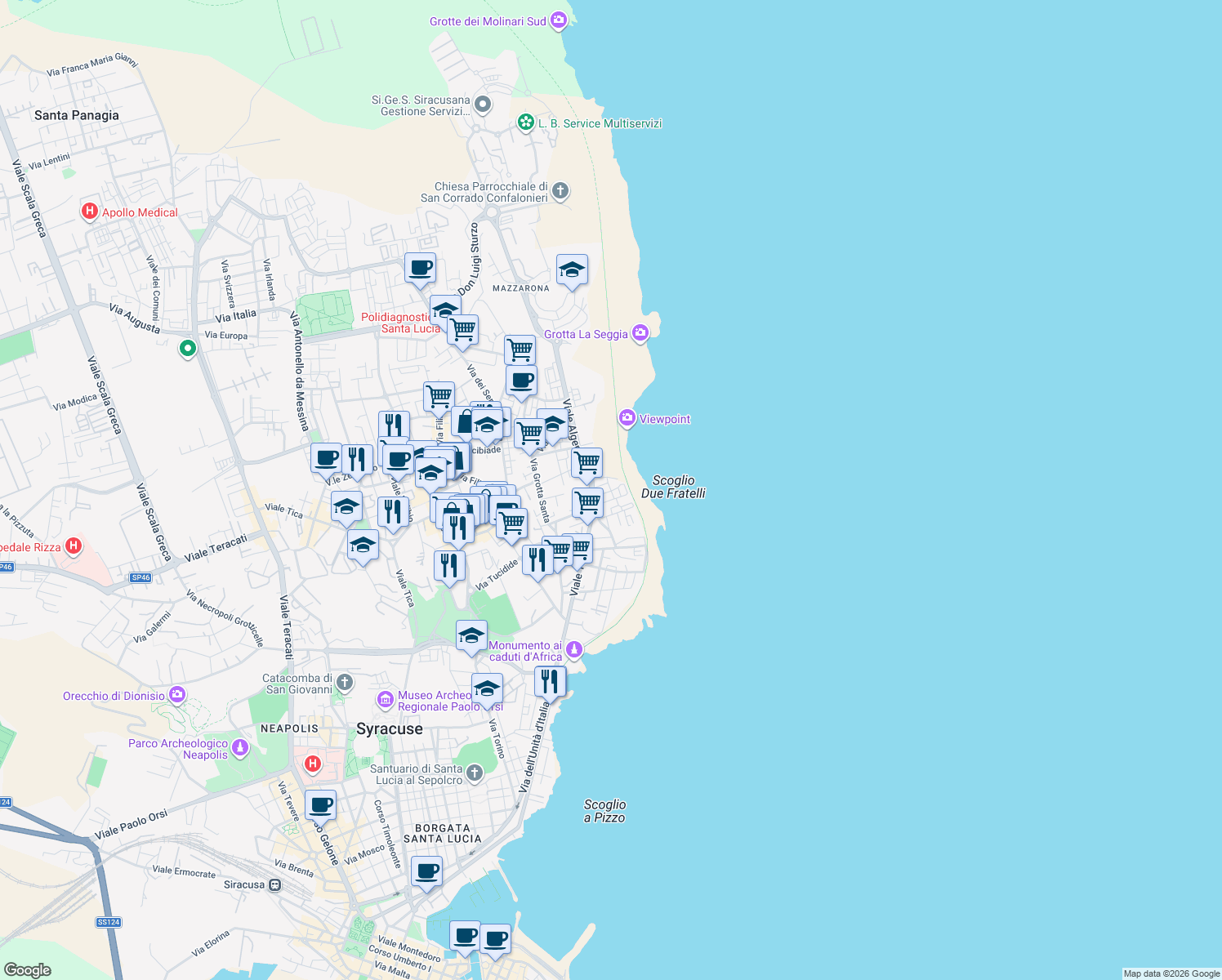1222x980 pixels.
Task: Select the restaurant marker beside Via Tucidide
Action: click(x=450, y=563)
